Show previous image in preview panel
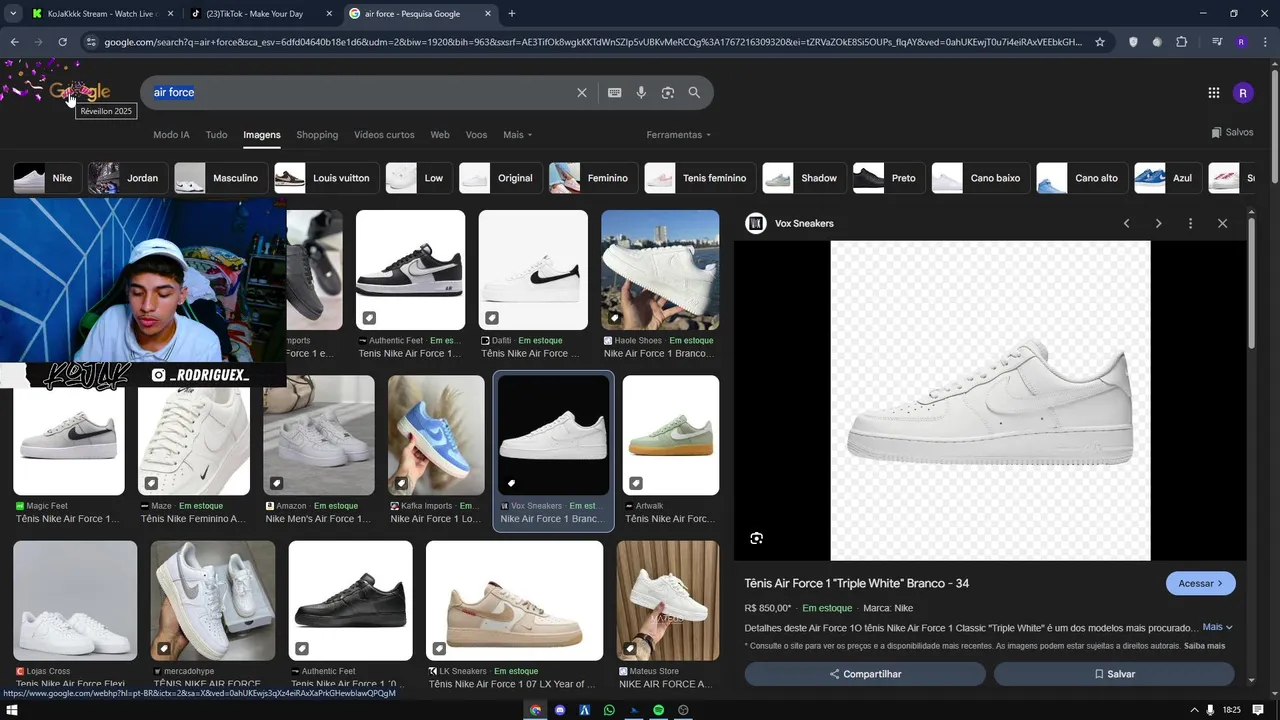The height and width of the screenshot is (720, 1280). 1127,224
